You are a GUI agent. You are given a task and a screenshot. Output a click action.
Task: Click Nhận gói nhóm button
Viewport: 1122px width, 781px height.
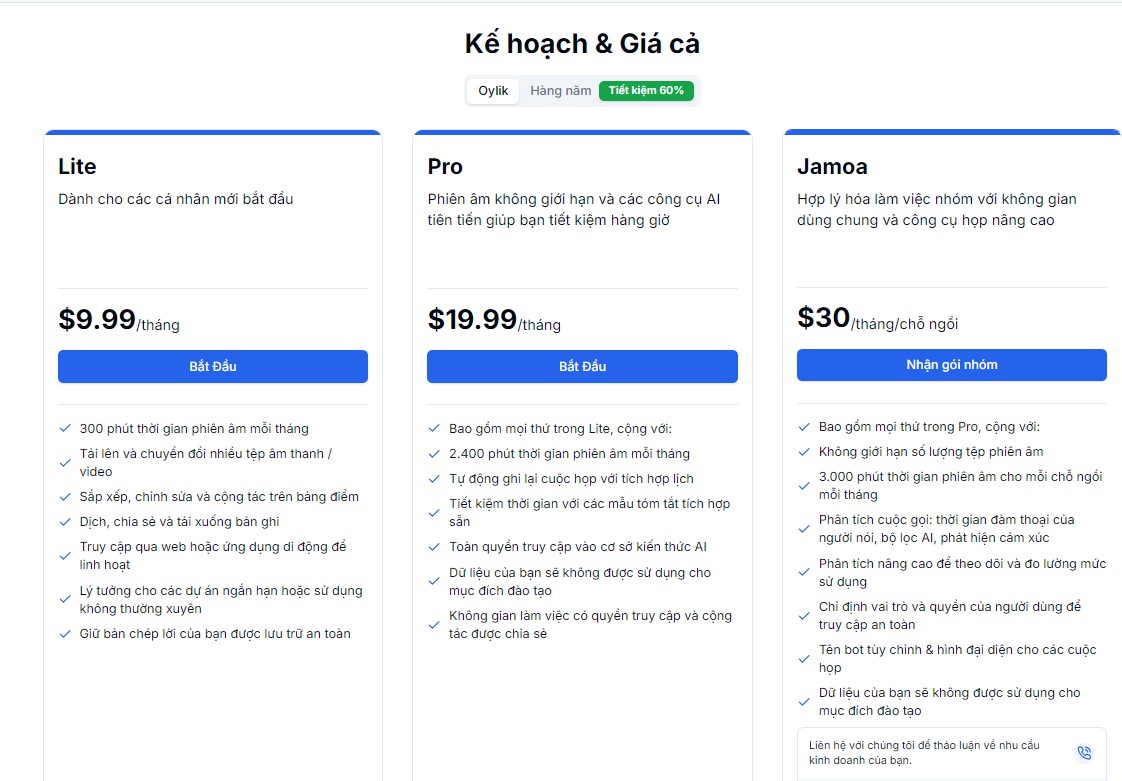tap(951, 365)
